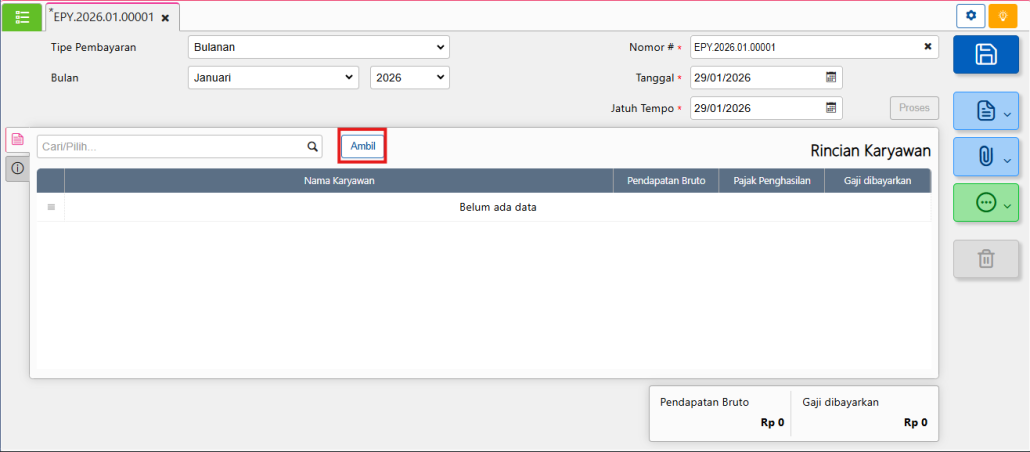1030x452 pixels.
Task: Click the grey trash delete icon
Action: (985, 259)
